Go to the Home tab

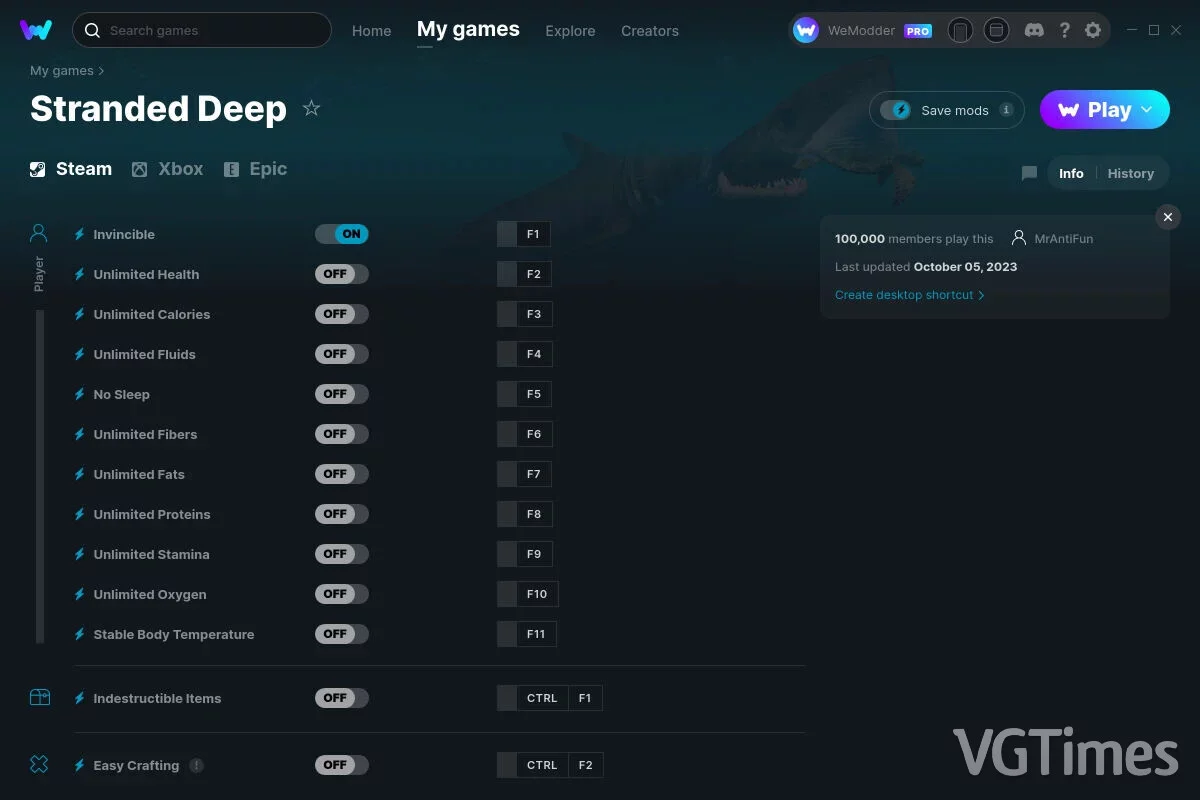point(372,31)
